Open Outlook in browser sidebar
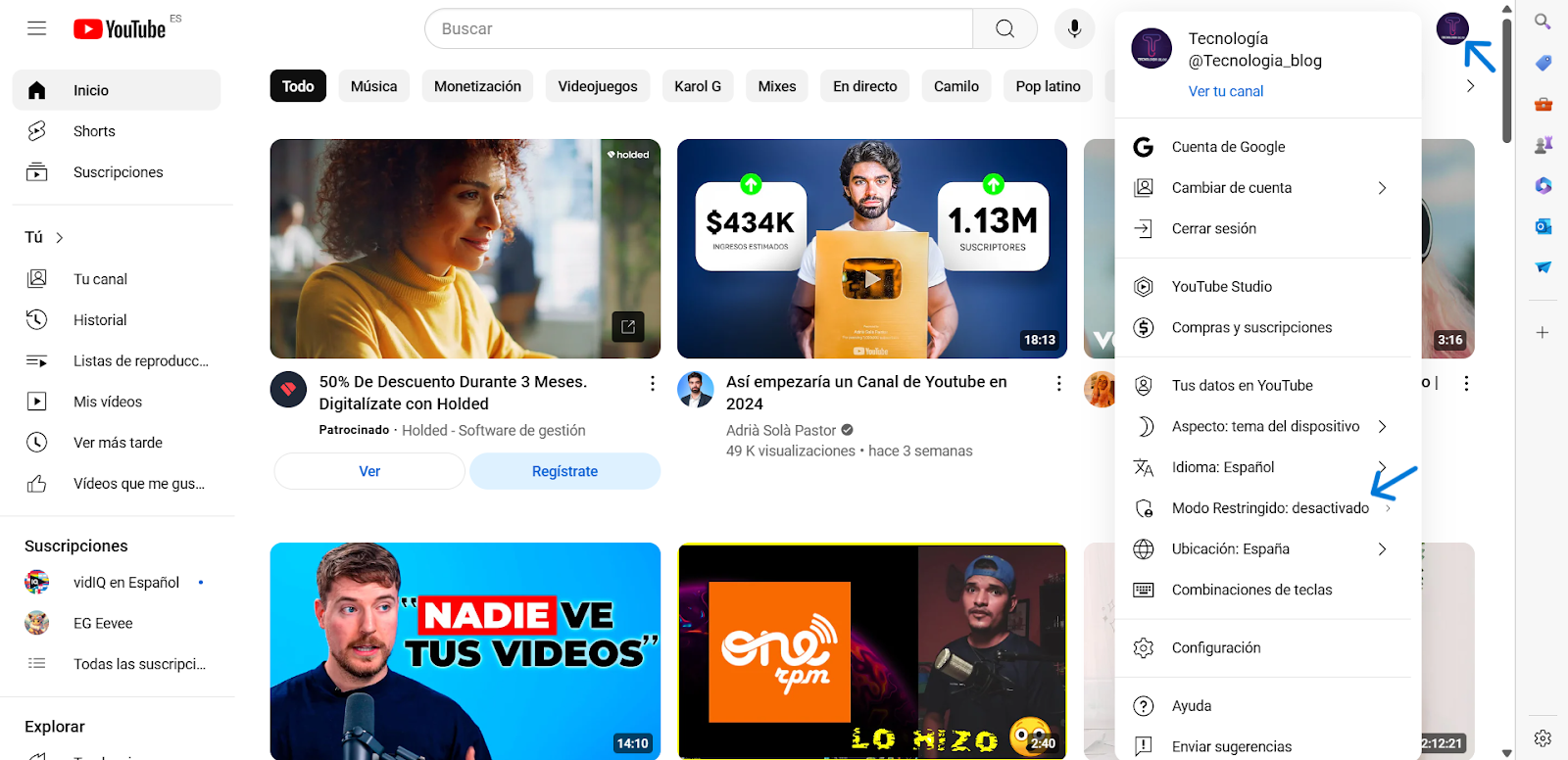The height and width of the screenshot is (760, 1568). (1543, 226)
